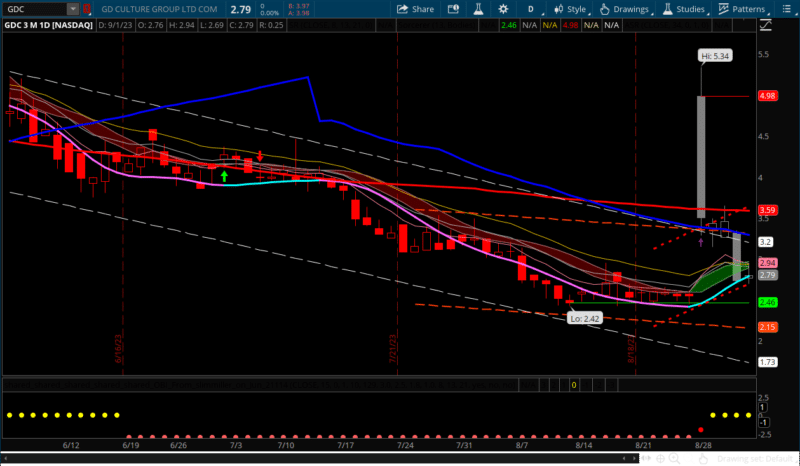The image size is (800, 466).
Task: Open the D timeframe selector
Action: (x=531, y=9)
